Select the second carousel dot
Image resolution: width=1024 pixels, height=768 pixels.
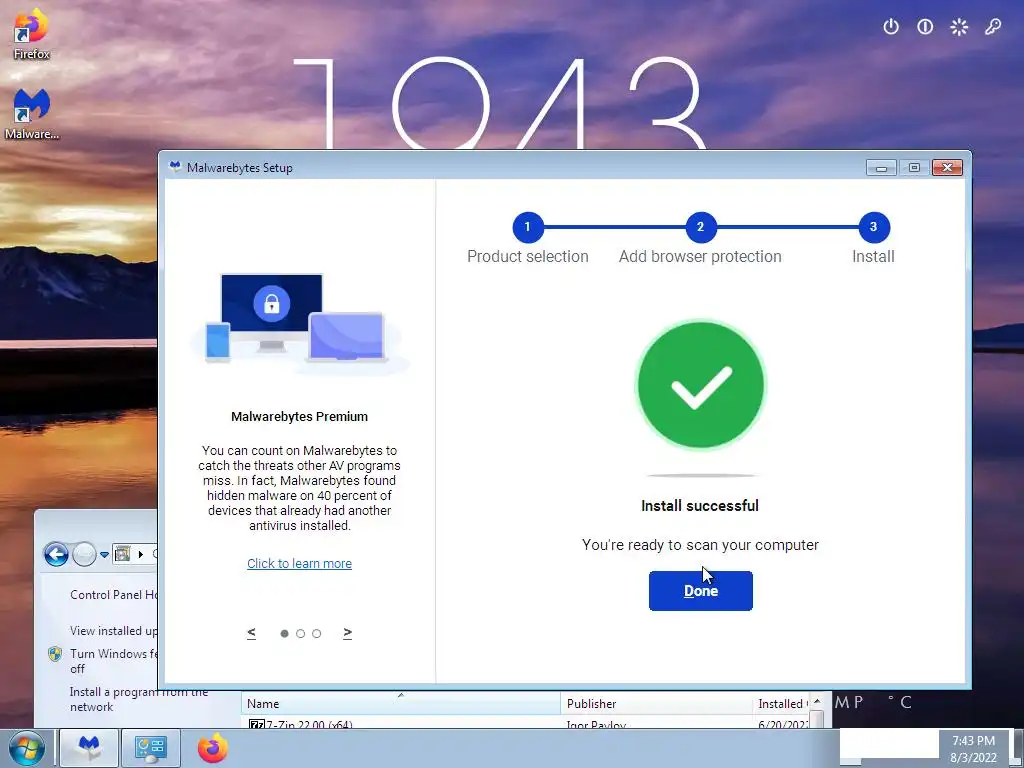click(300, 633)
